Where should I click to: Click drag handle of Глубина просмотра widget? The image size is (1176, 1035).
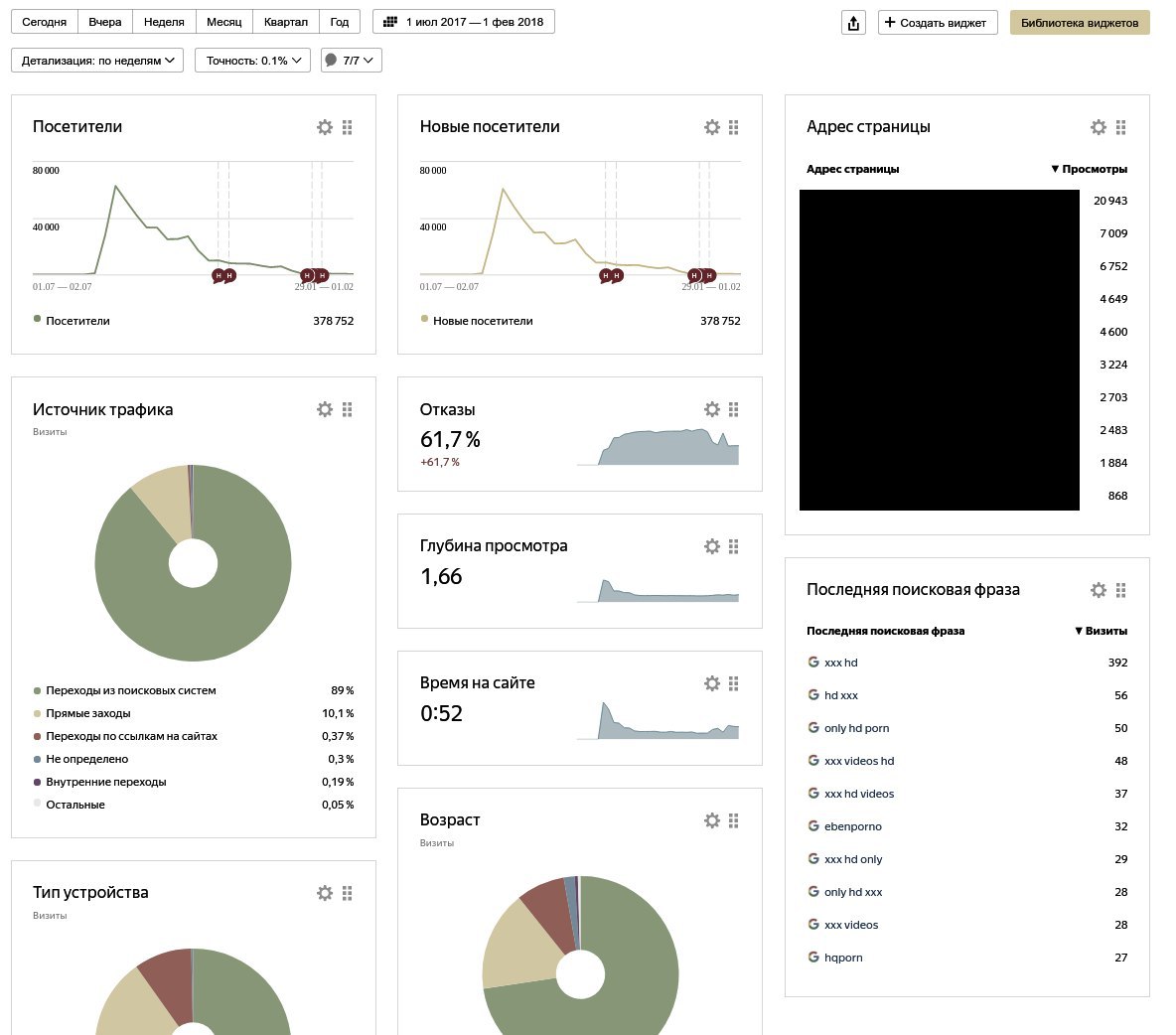733,546
